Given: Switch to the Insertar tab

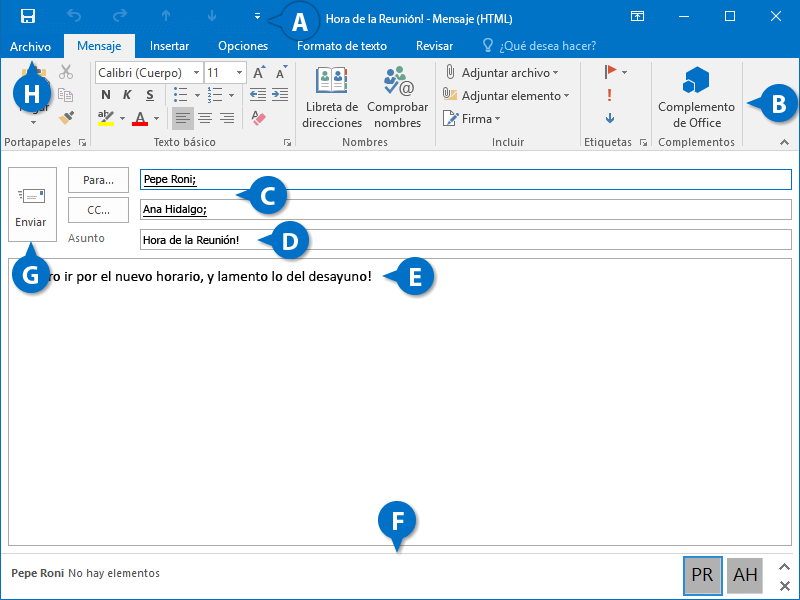Looking at the screenshot, I should pyautogui.click(x=169, y=46).
